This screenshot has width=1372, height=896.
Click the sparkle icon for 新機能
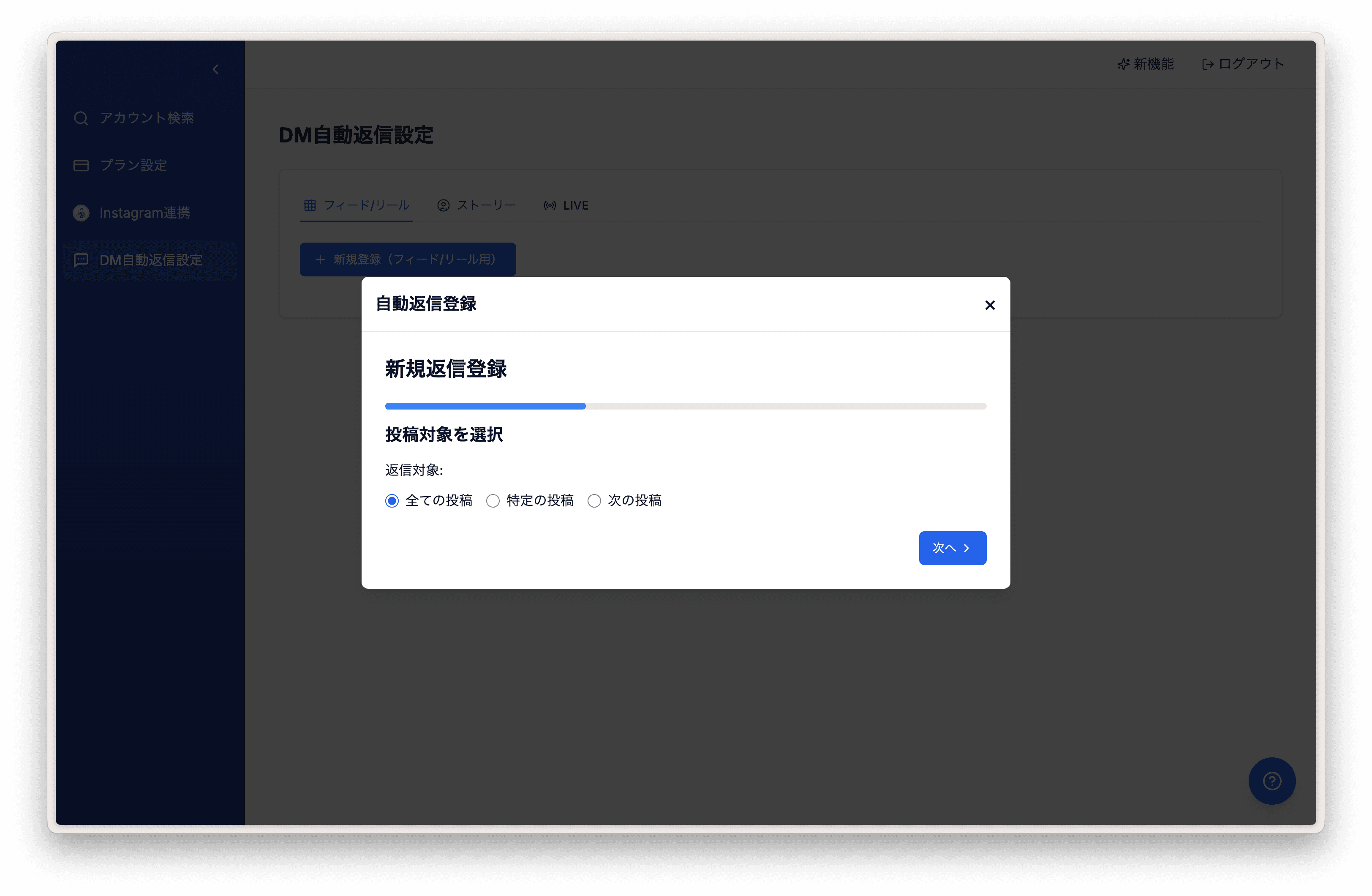tap(1123, 64)
